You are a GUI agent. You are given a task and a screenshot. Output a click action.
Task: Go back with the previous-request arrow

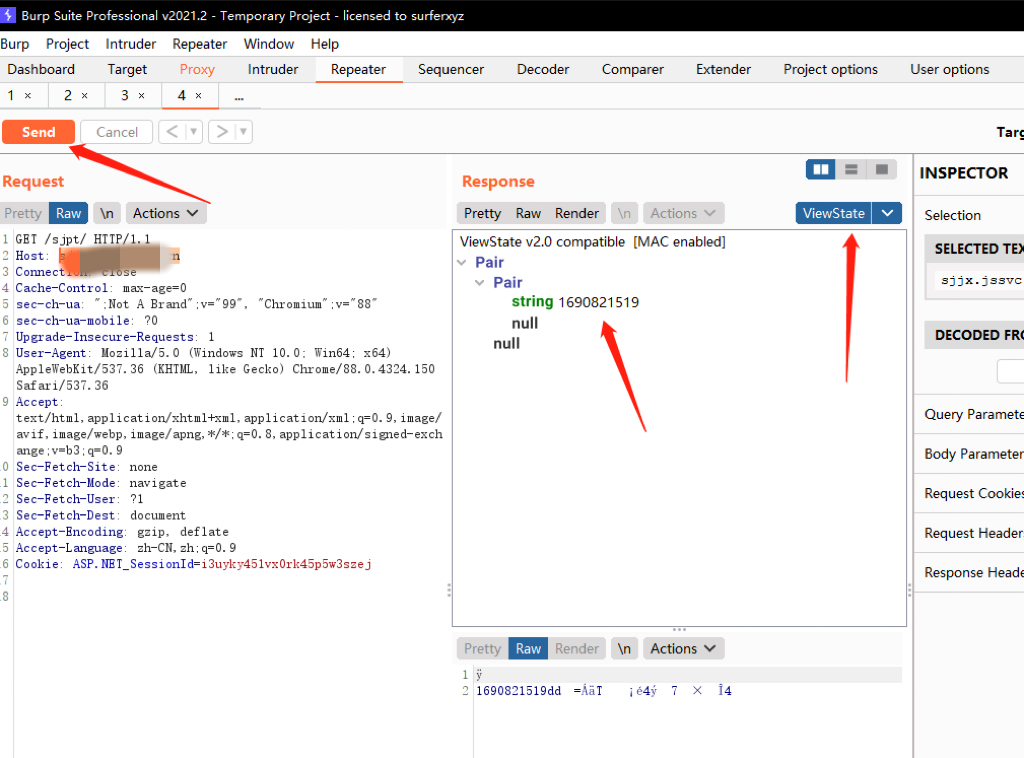[x=172, y=132]
